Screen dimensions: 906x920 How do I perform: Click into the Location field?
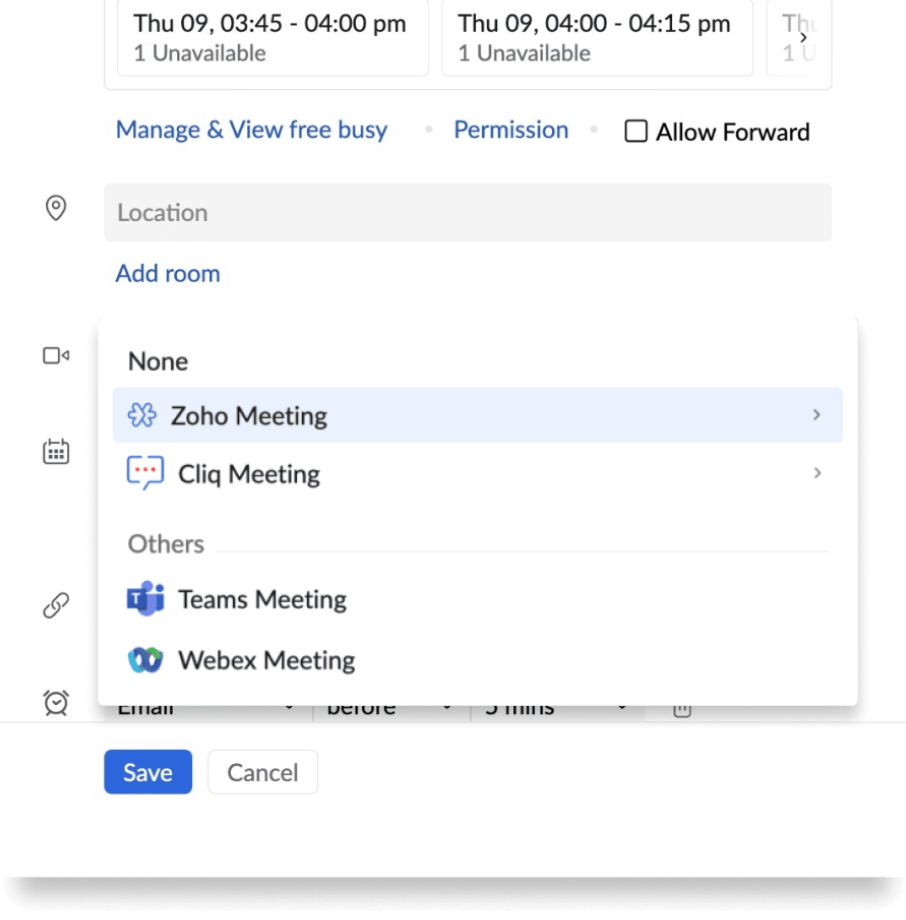tap(468, 212)
